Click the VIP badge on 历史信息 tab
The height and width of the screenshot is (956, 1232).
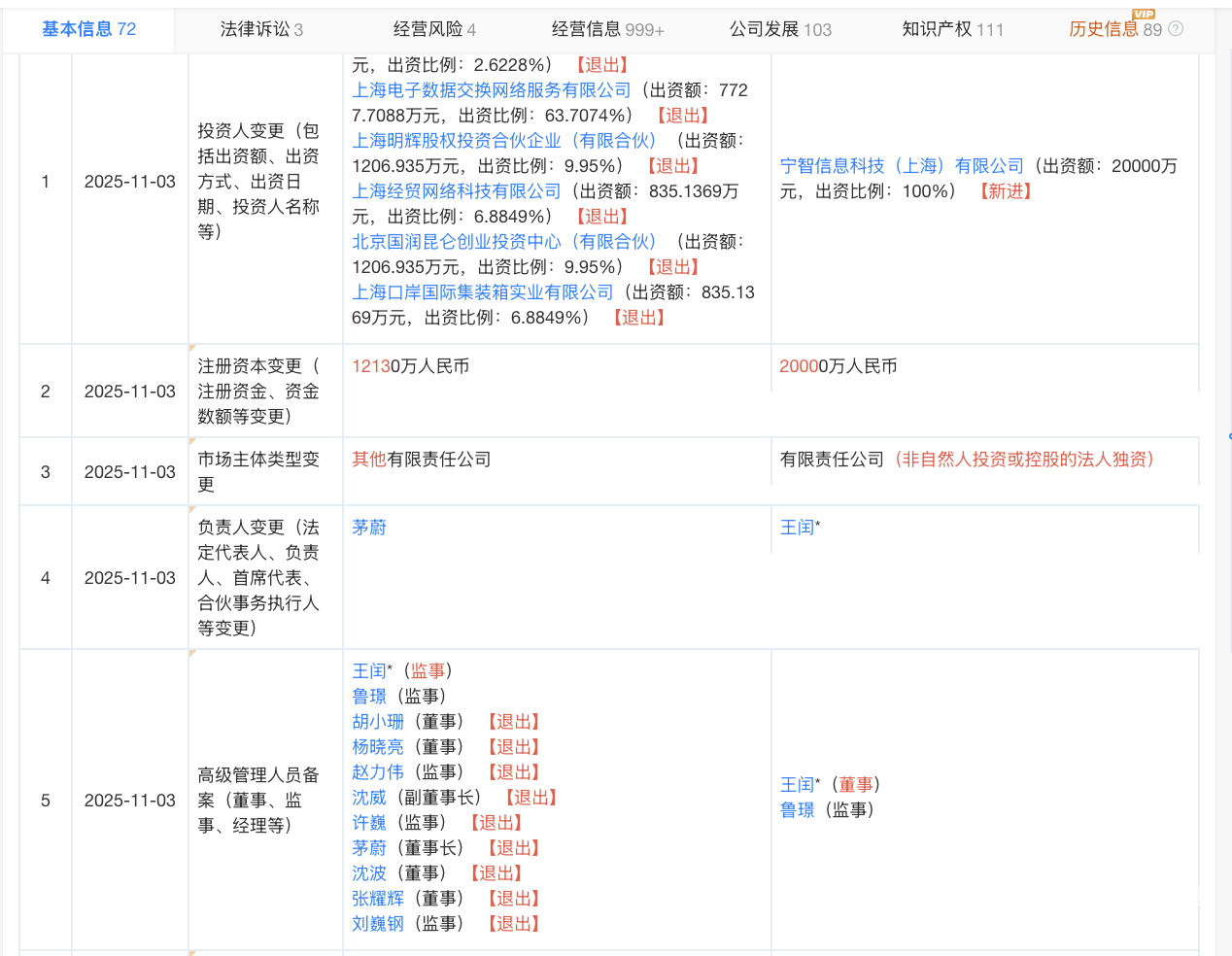pos(1145,15)
